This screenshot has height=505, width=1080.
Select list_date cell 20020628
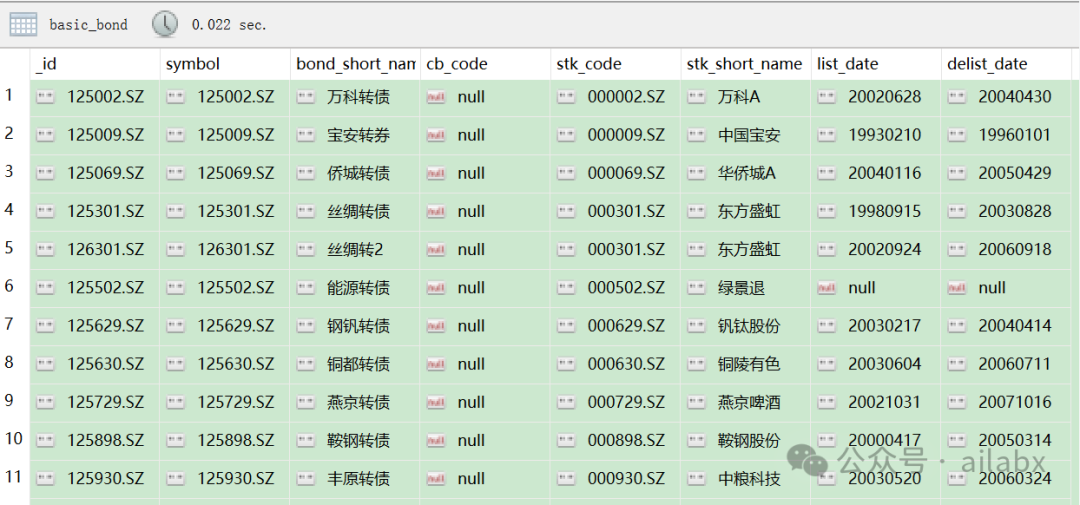pos(875,97)
